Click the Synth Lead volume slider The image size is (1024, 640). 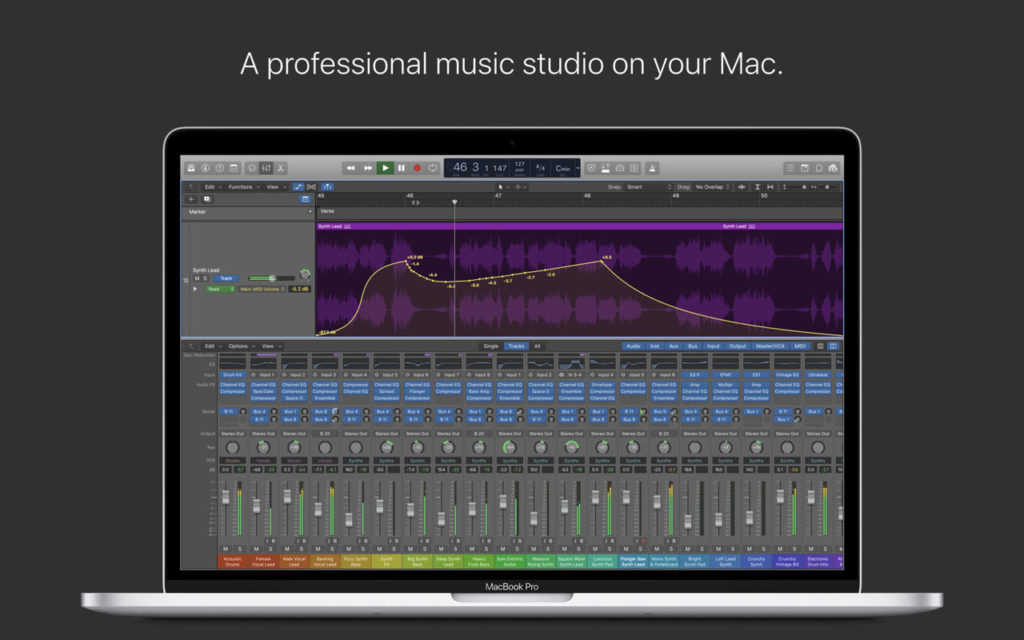tap(272, 278)
